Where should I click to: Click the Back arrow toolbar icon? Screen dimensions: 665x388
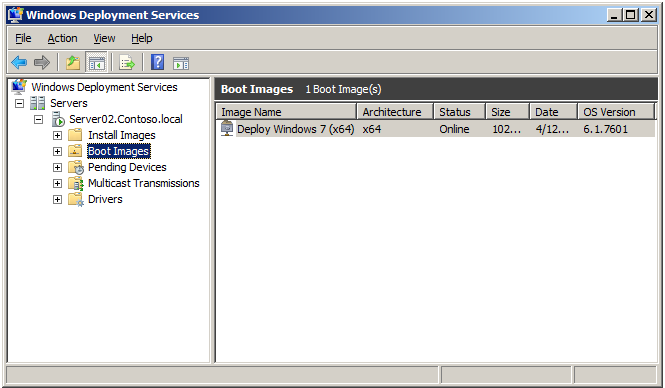tap(19, 63)
